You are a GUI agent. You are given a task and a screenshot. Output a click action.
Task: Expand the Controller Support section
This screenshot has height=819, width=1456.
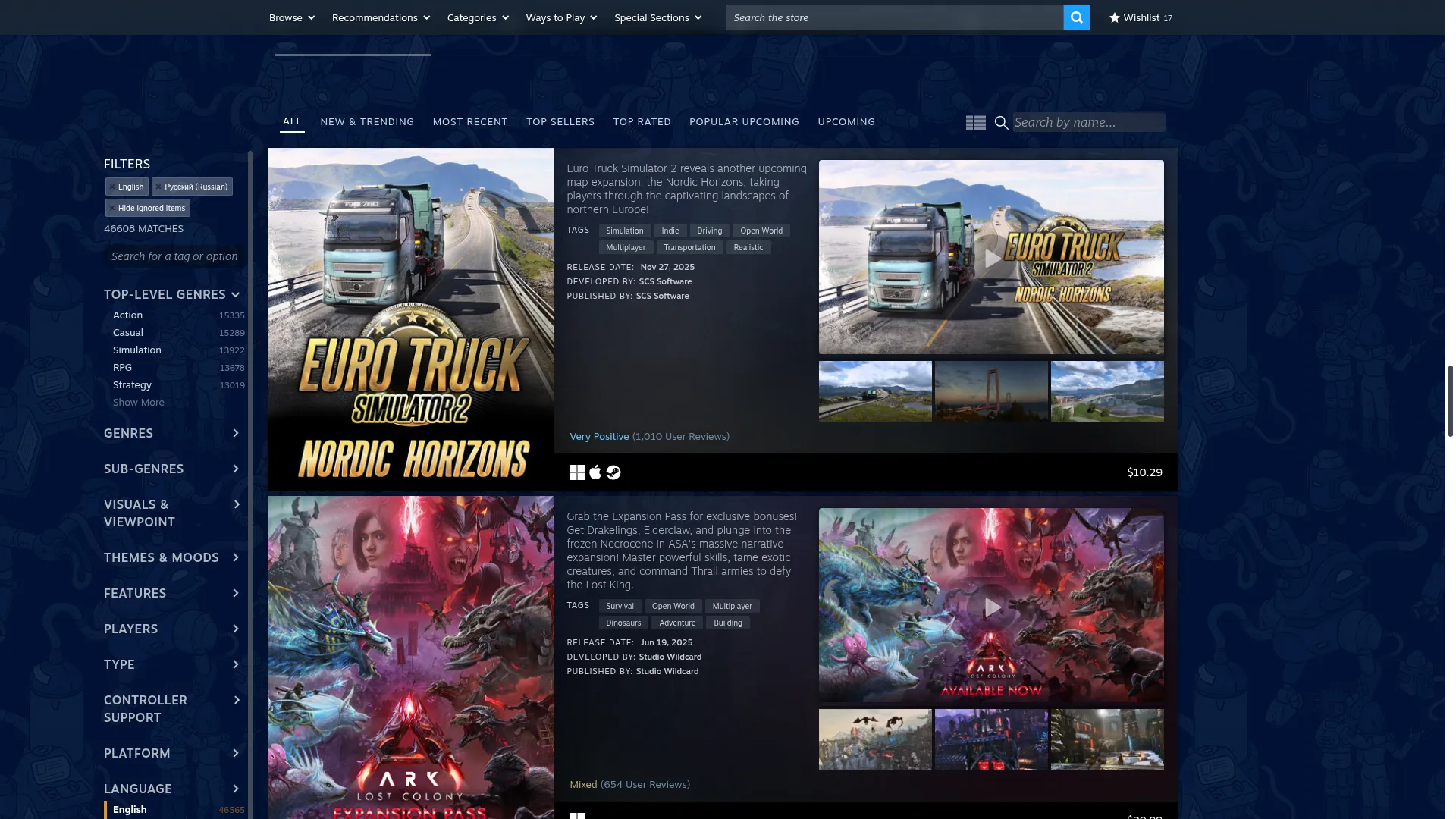coord(172,709)
